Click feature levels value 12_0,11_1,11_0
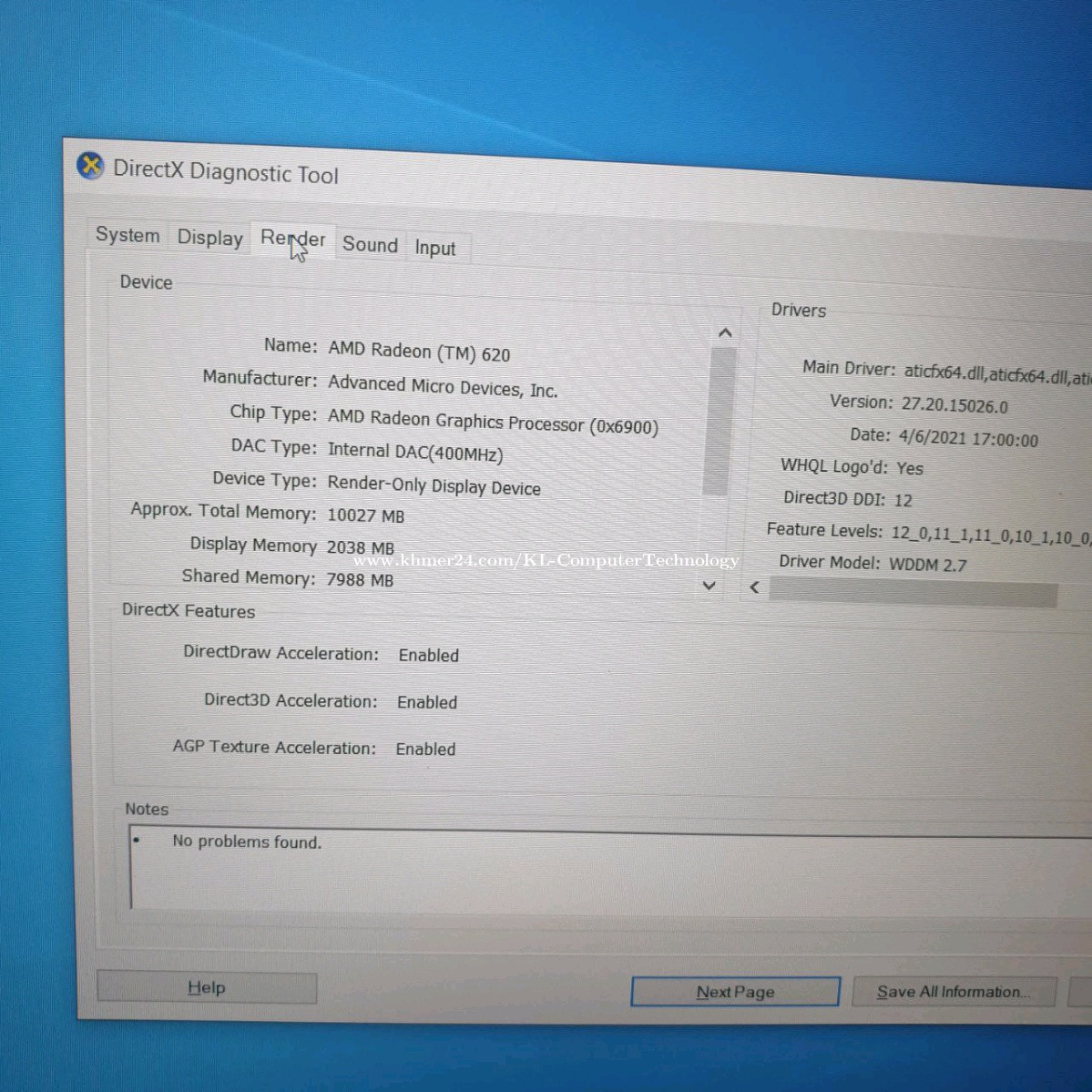The image size is (1092, 1092). (x=991, y=536)
